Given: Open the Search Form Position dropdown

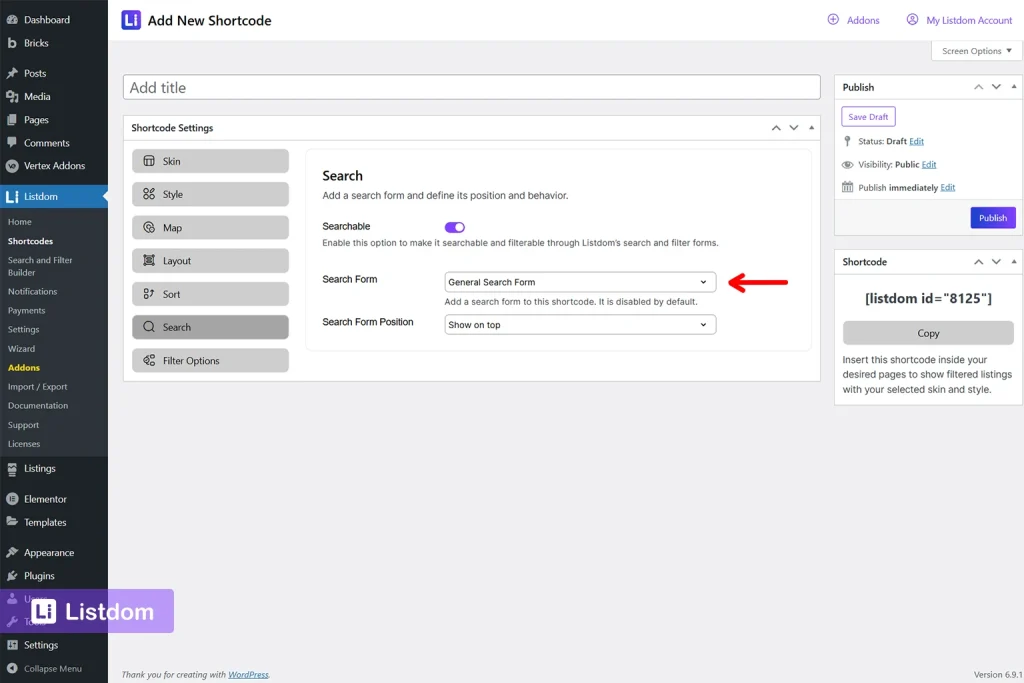Looking at the screenshot, I should [580, 324].
